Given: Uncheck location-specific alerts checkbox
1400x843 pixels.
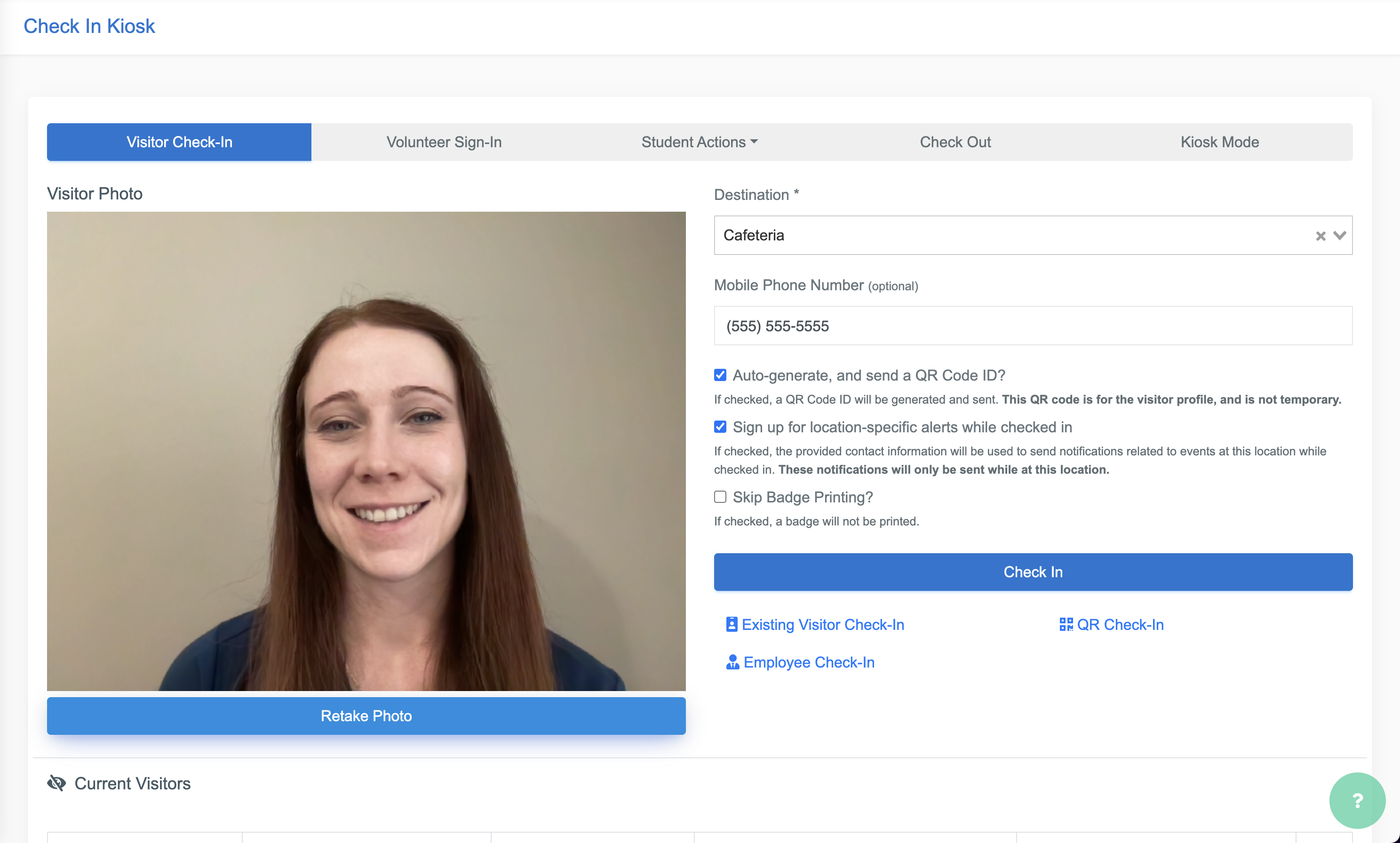Looking at the screenshot, I should [720, 427].
